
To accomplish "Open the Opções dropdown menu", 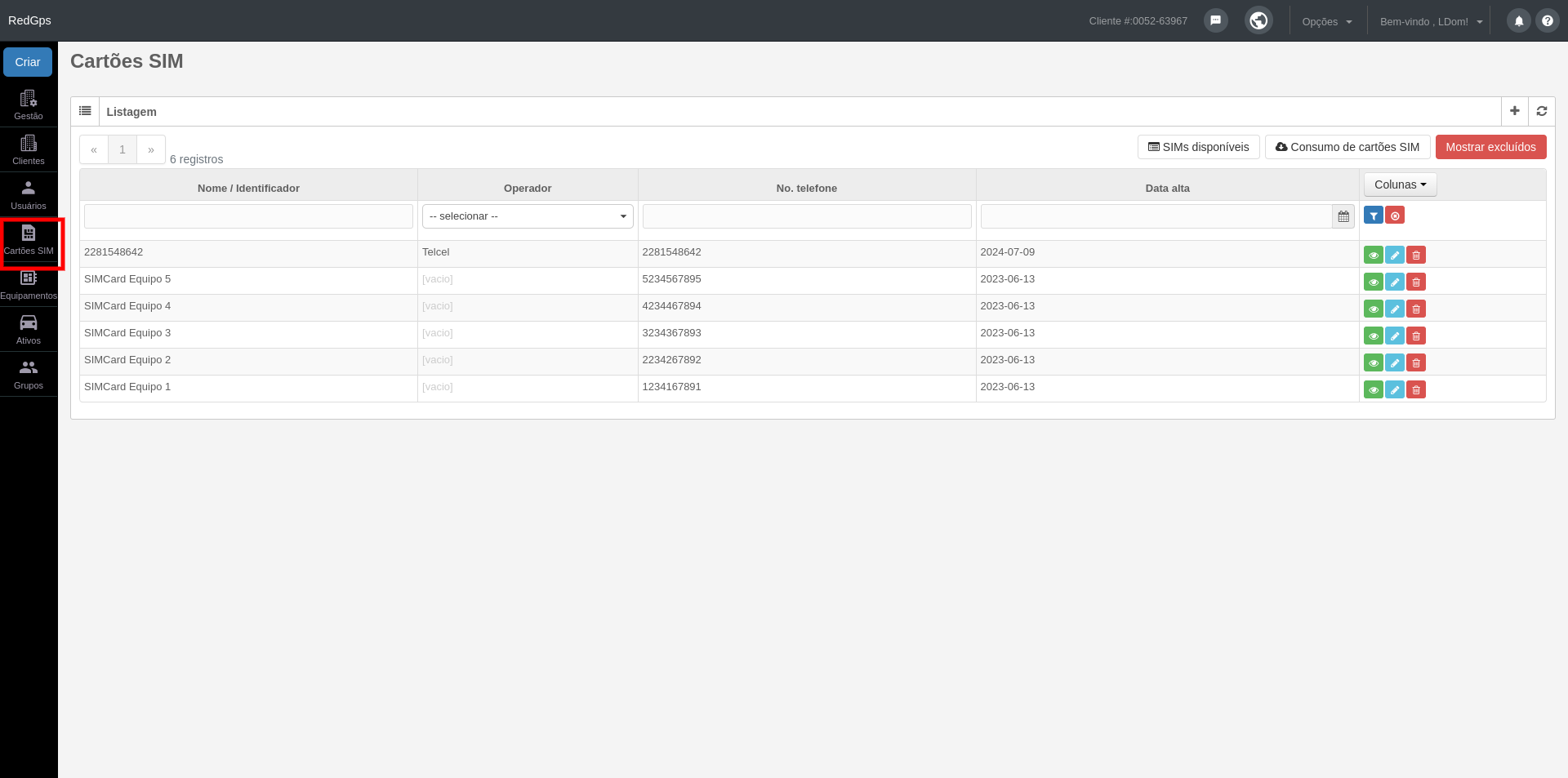I will coord(1327,21).
